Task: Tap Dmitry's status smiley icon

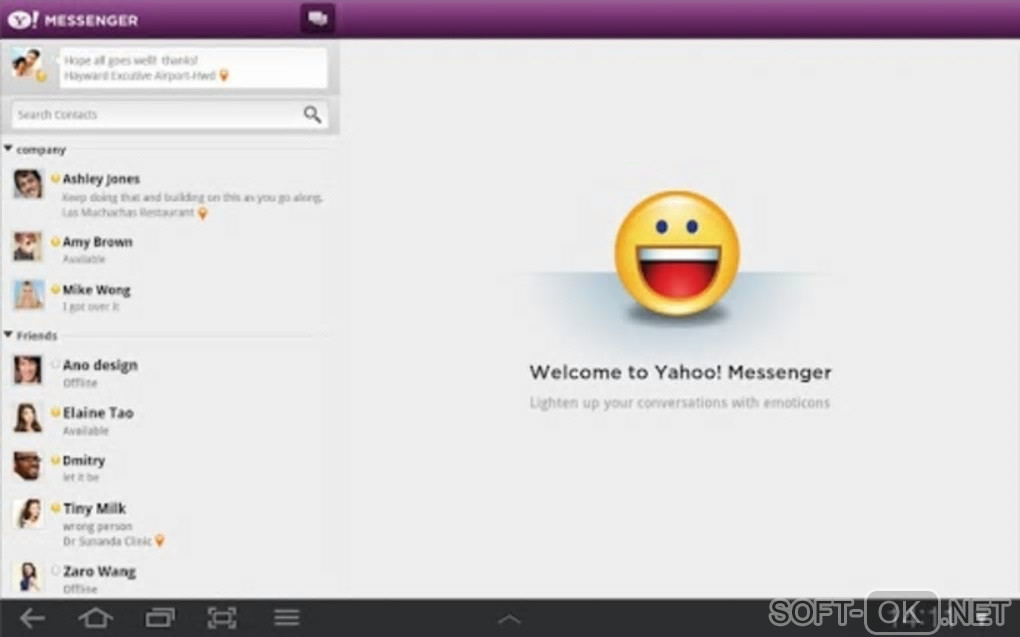Action: pyautogui.click(x=56, y=460)
